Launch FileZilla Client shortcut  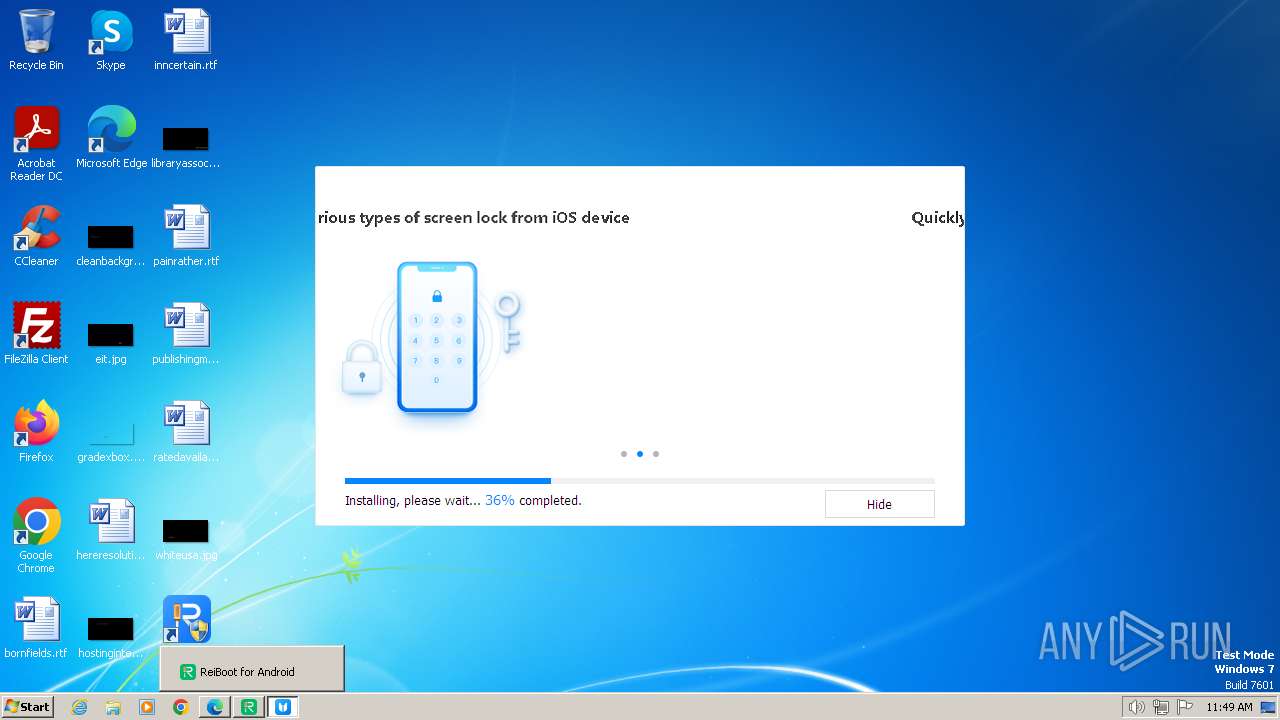[x=36, y=334]
